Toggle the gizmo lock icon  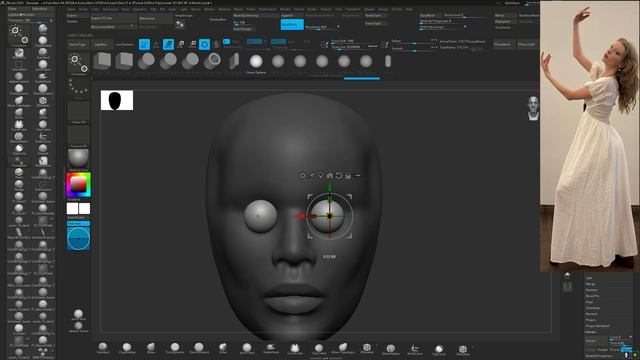pos(348,176)
